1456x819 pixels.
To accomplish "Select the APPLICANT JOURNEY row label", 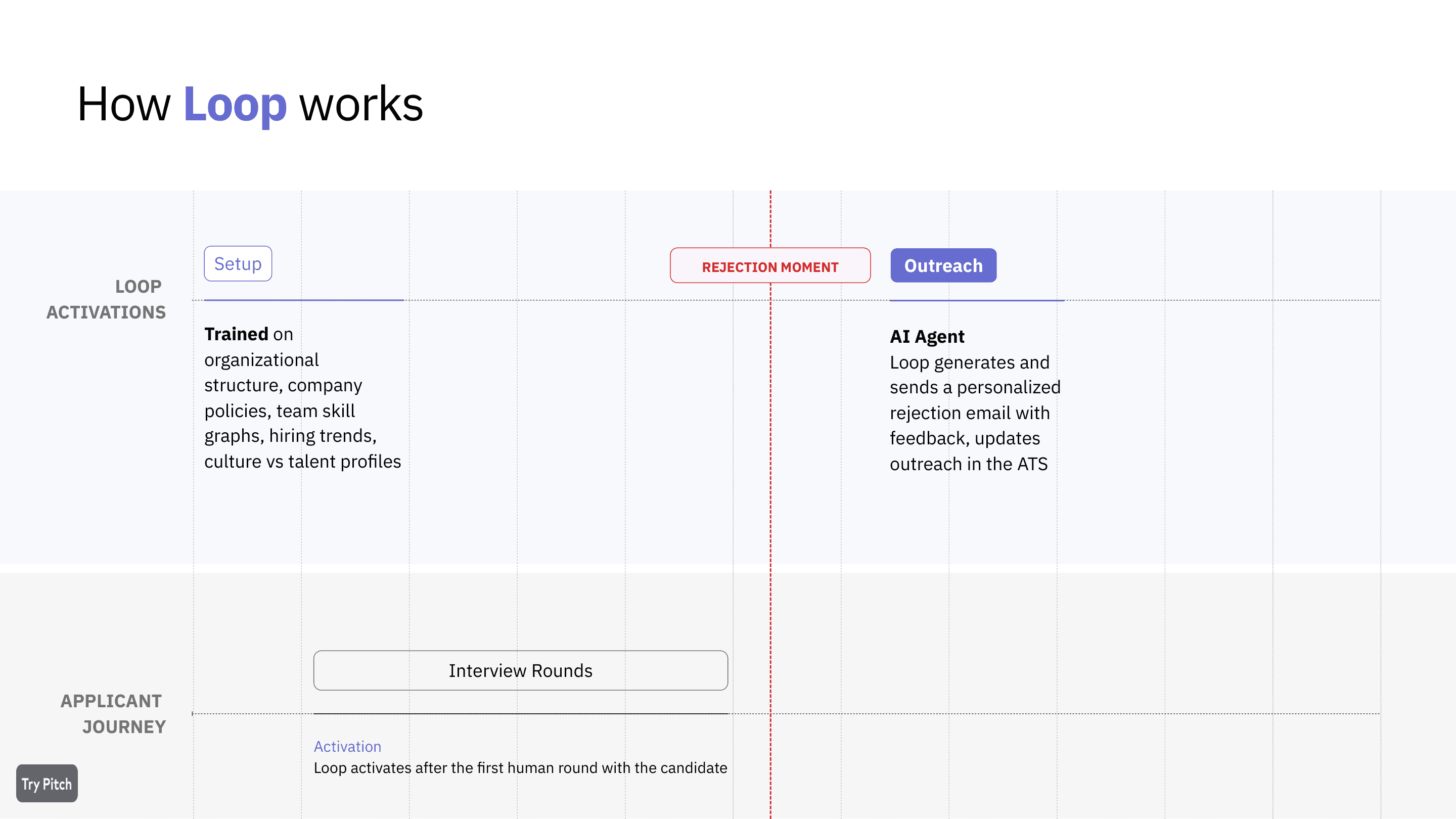I will pyautogui.click(x=113, y=713).
